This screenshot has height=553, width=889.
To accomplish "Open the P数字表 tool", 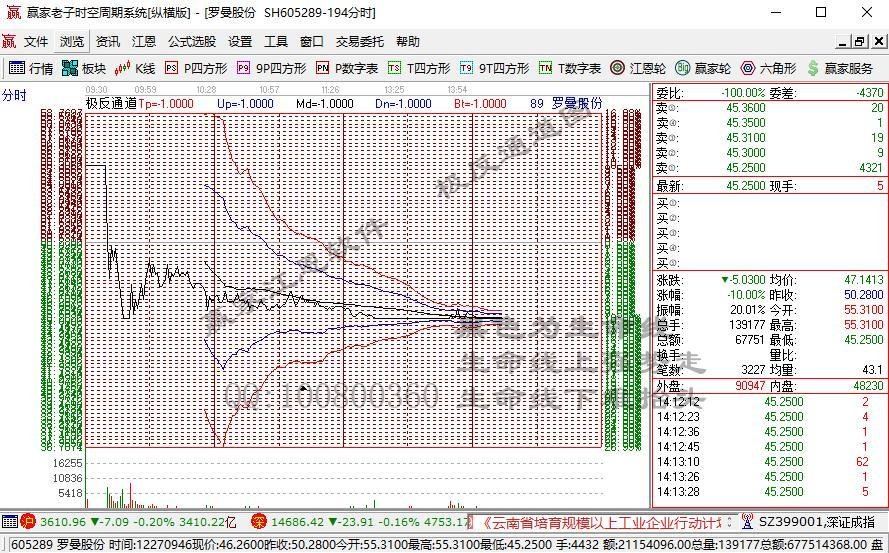I will pyautogui.click(x=347, y=69).
